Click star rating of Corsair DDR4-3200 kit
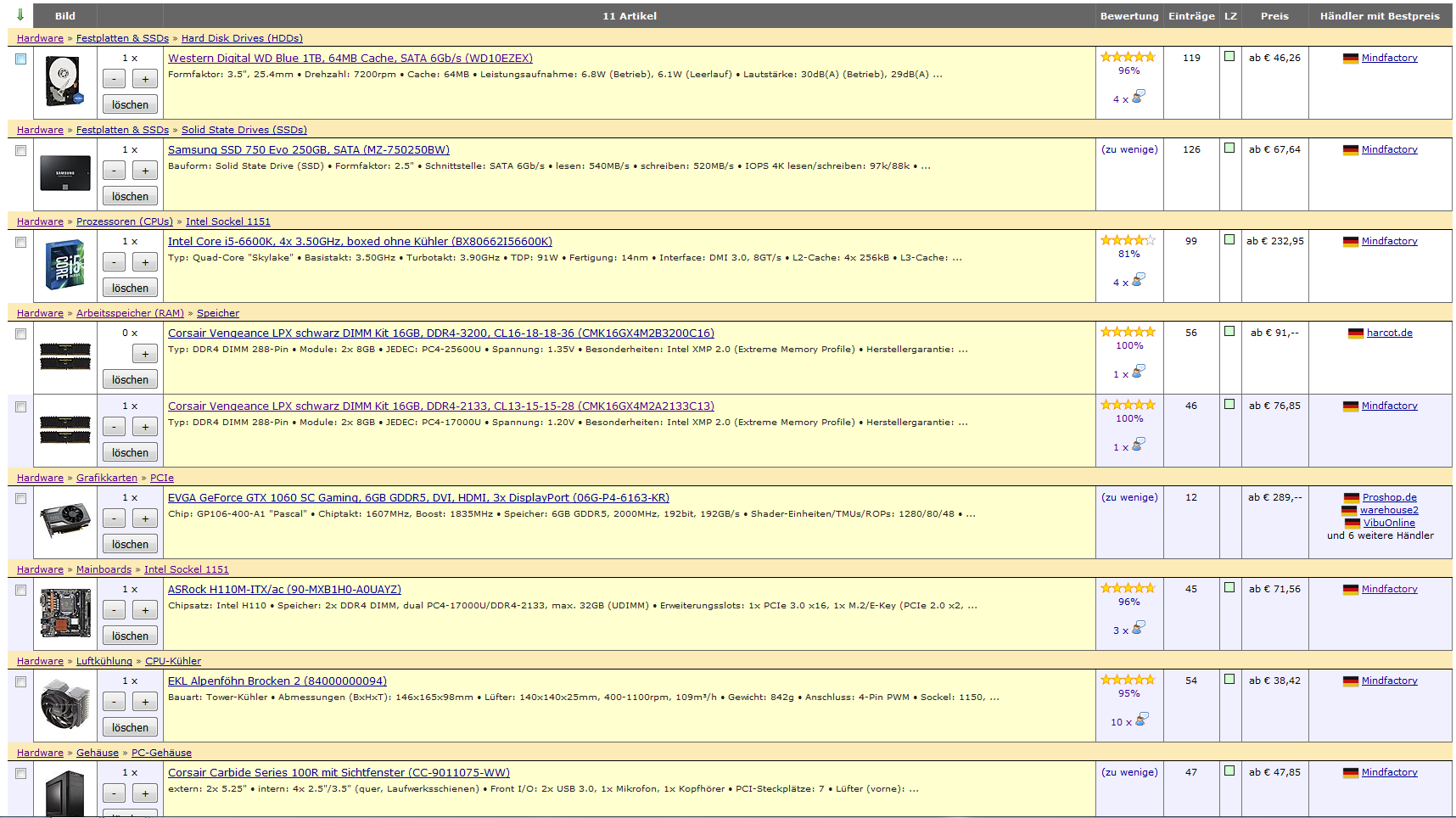Viewport: 1456px width, 818px height. click(x=1128, y=332)
